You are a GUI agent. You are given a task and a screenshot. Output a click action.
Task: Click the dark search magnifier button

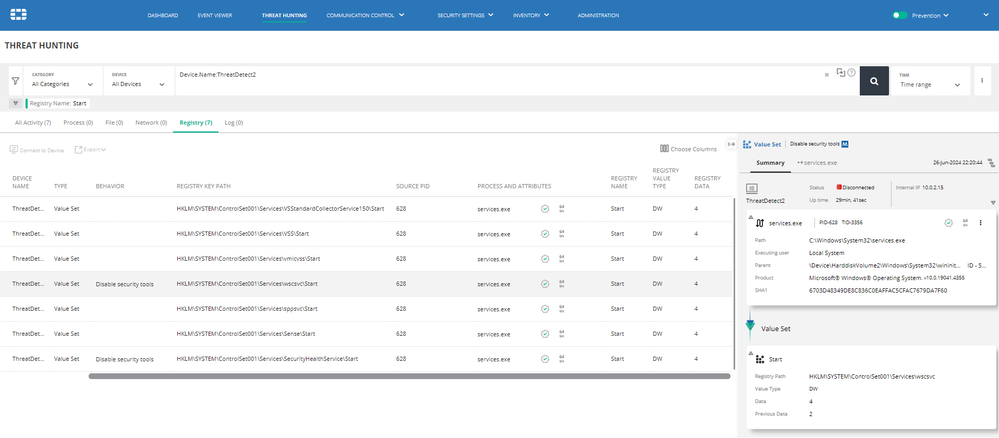875,83
